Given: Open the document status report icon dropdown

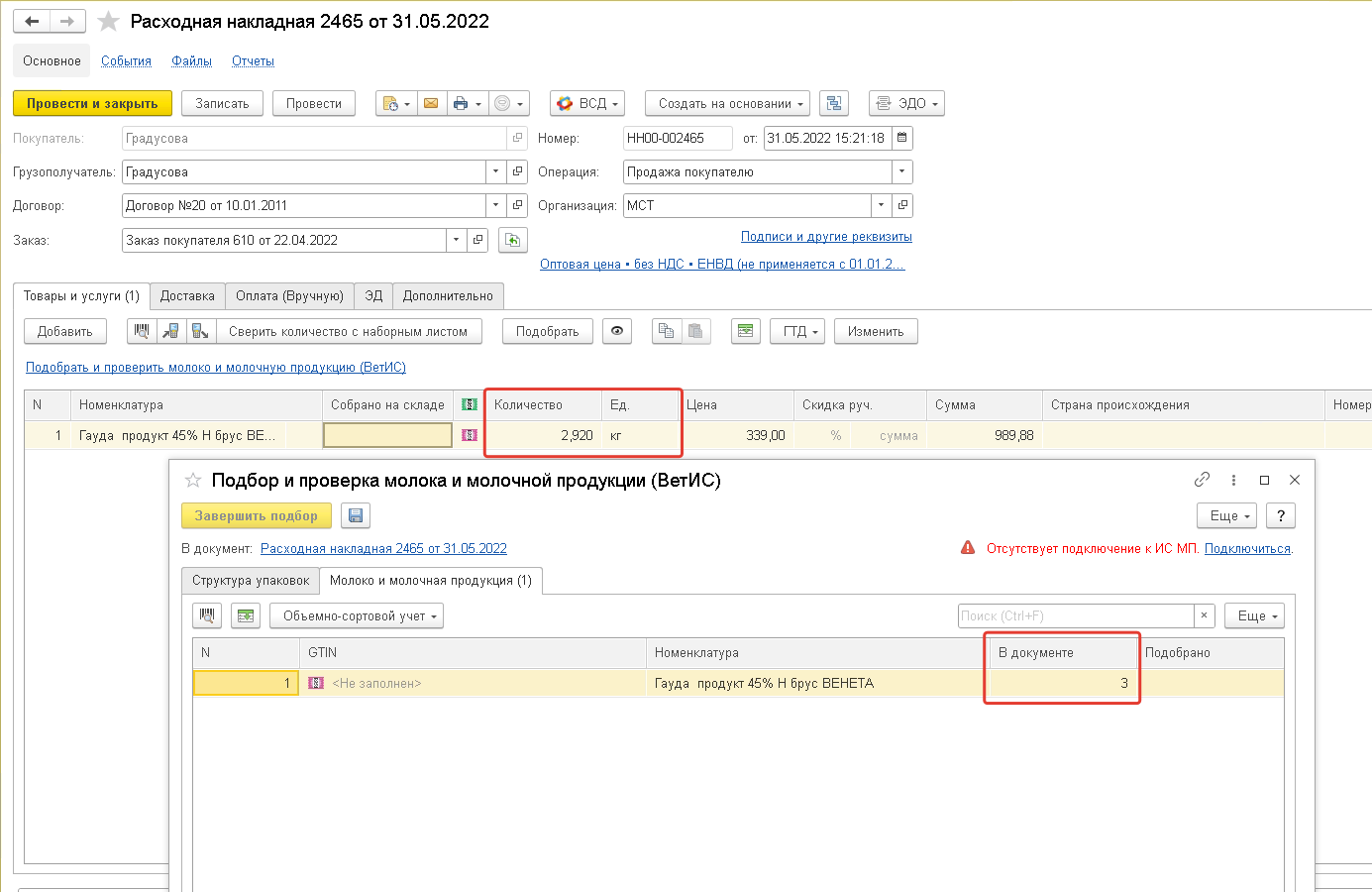Looking at the screenshot, I should tap(396, 103).
